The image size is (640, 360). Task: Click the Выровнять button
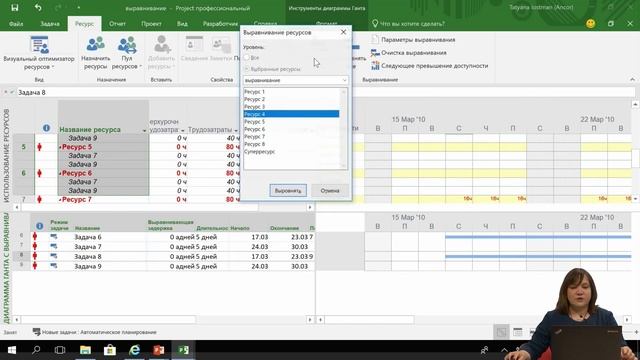coord(288,191)
